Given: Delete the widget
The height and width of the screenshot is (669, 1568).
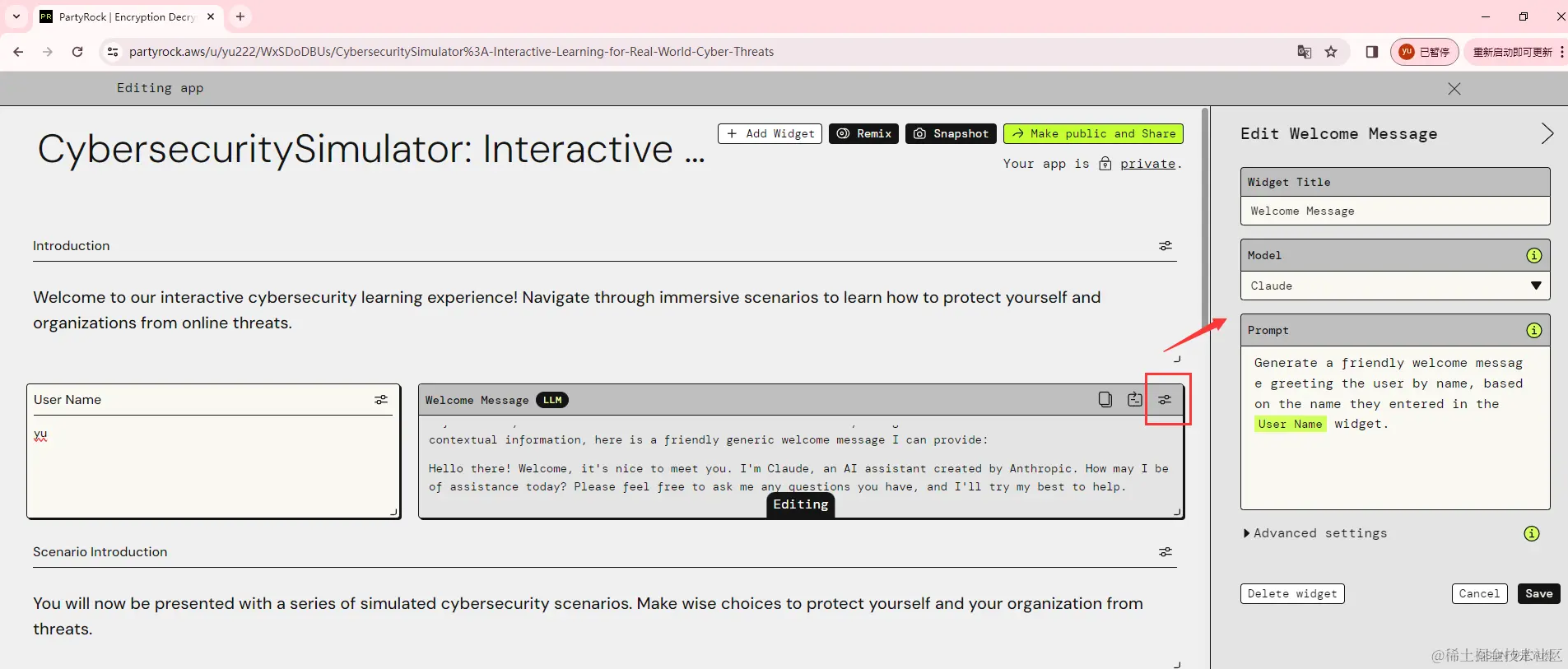Looking at the screenshot, I should tap(1292, 593).
